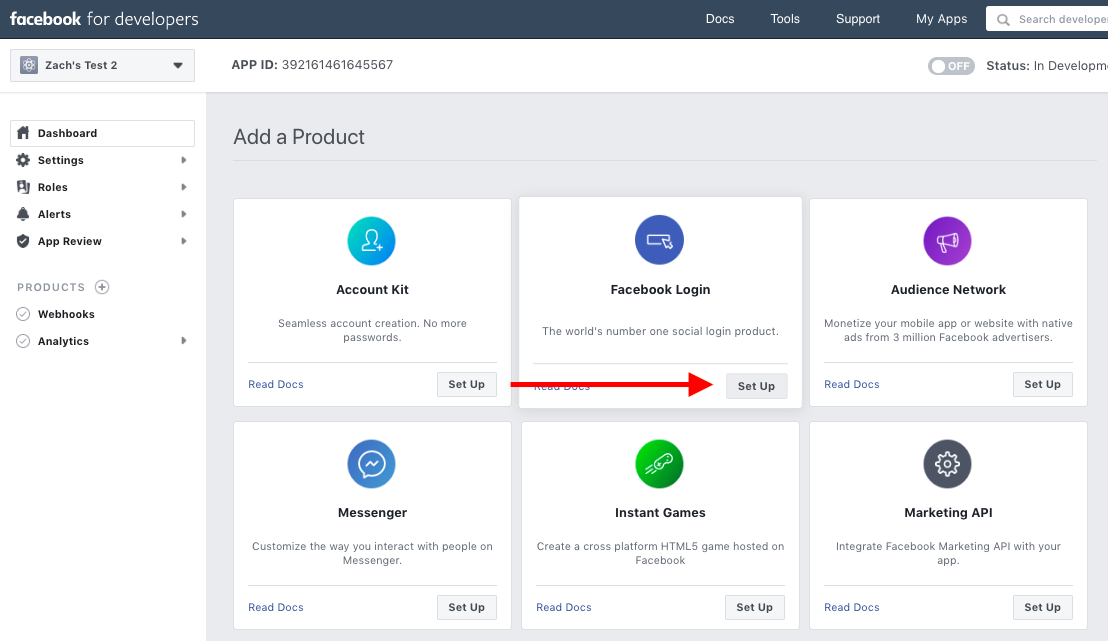Open the Tools menu
This screenshot has width=1108, height=641.
point(785,19)
